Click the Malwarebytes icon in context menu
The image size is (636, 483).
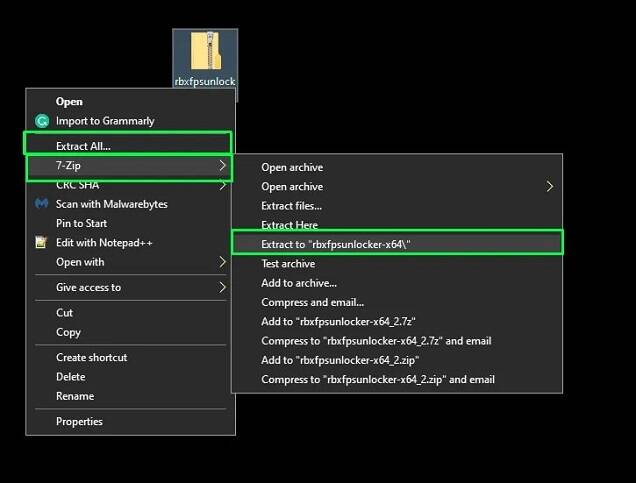point(41,204)
